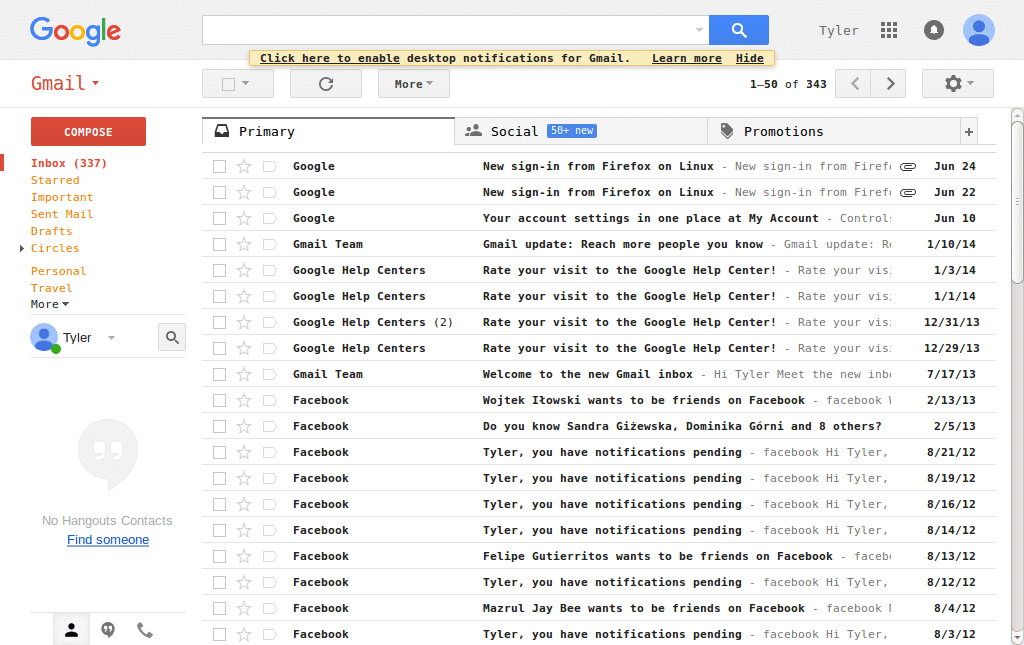Star the Gmail Team 1/10/14 message

pos(244,244)
